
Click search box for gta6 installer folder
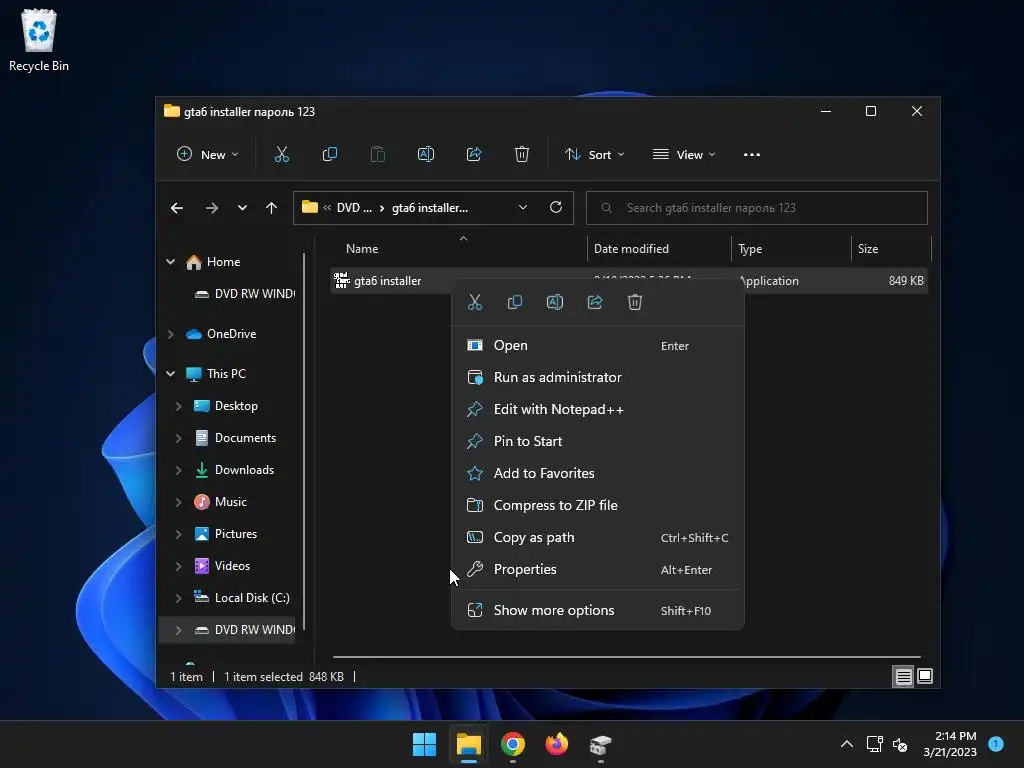click(x=757, y=208)
